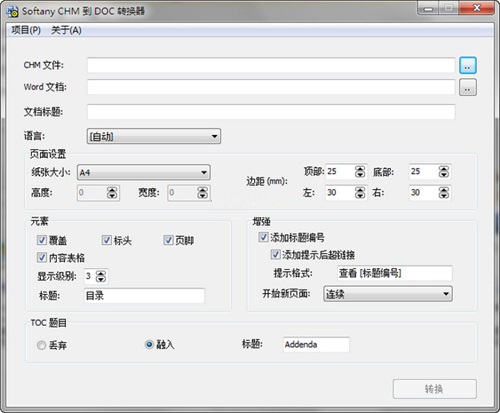Click the CHM 文件 path input field
The image size is (500, 413).
(x=271, y=65)
